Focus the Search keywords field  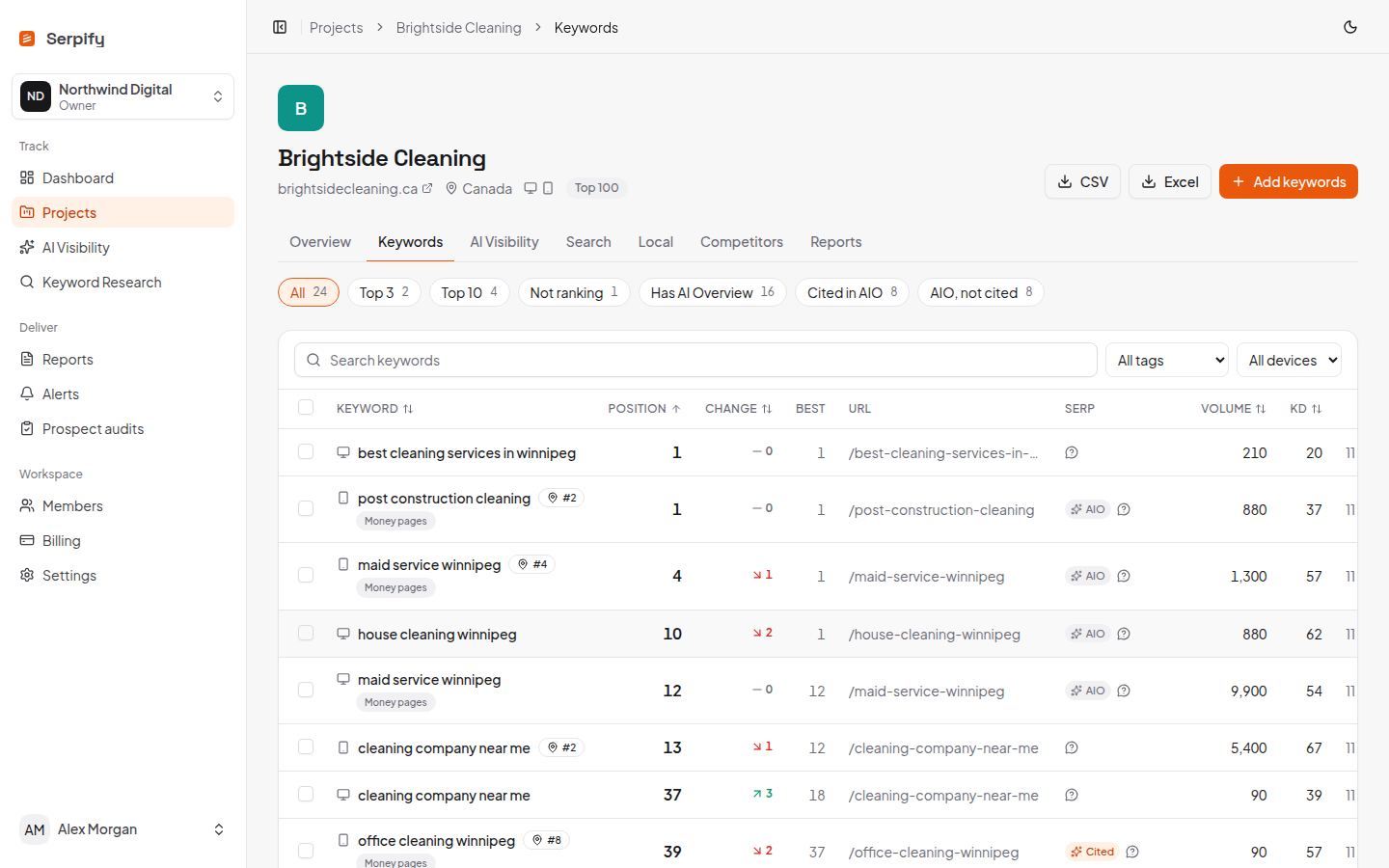click(695, 360)
